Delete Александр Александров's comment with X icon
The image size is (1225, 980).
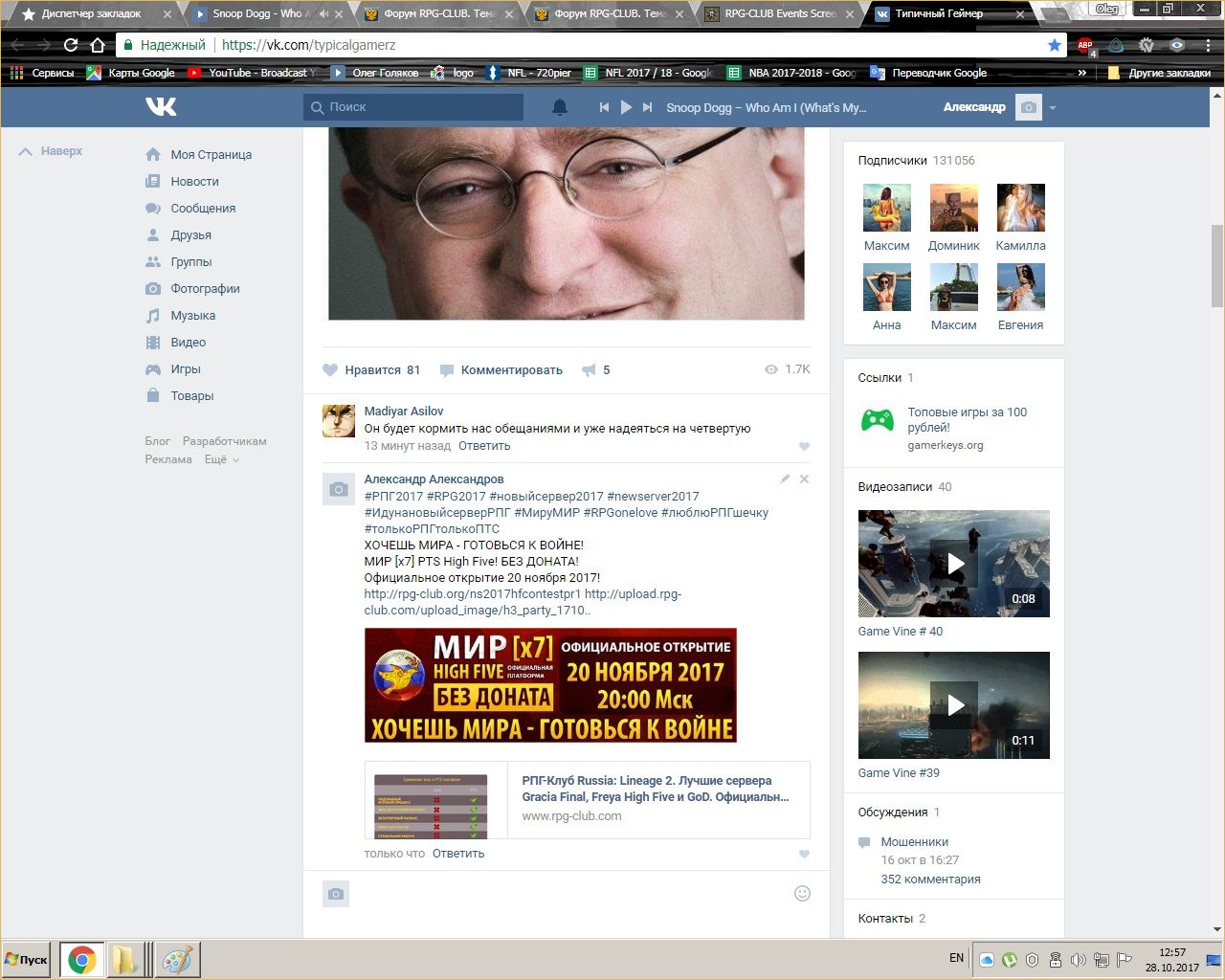pos(804,479)
